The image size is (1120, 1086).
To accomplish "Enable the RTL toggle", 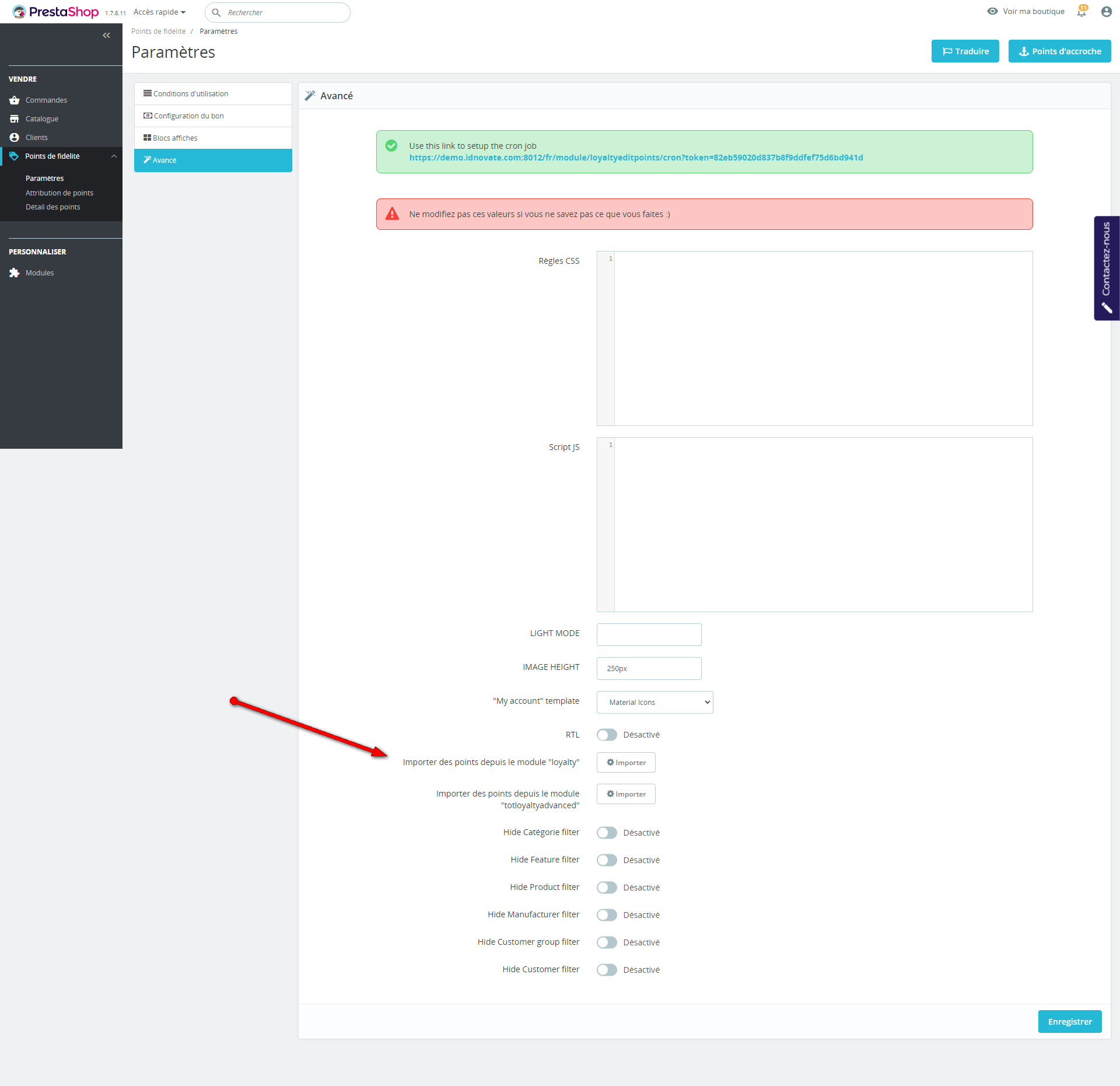I will (x=607, y=735).
